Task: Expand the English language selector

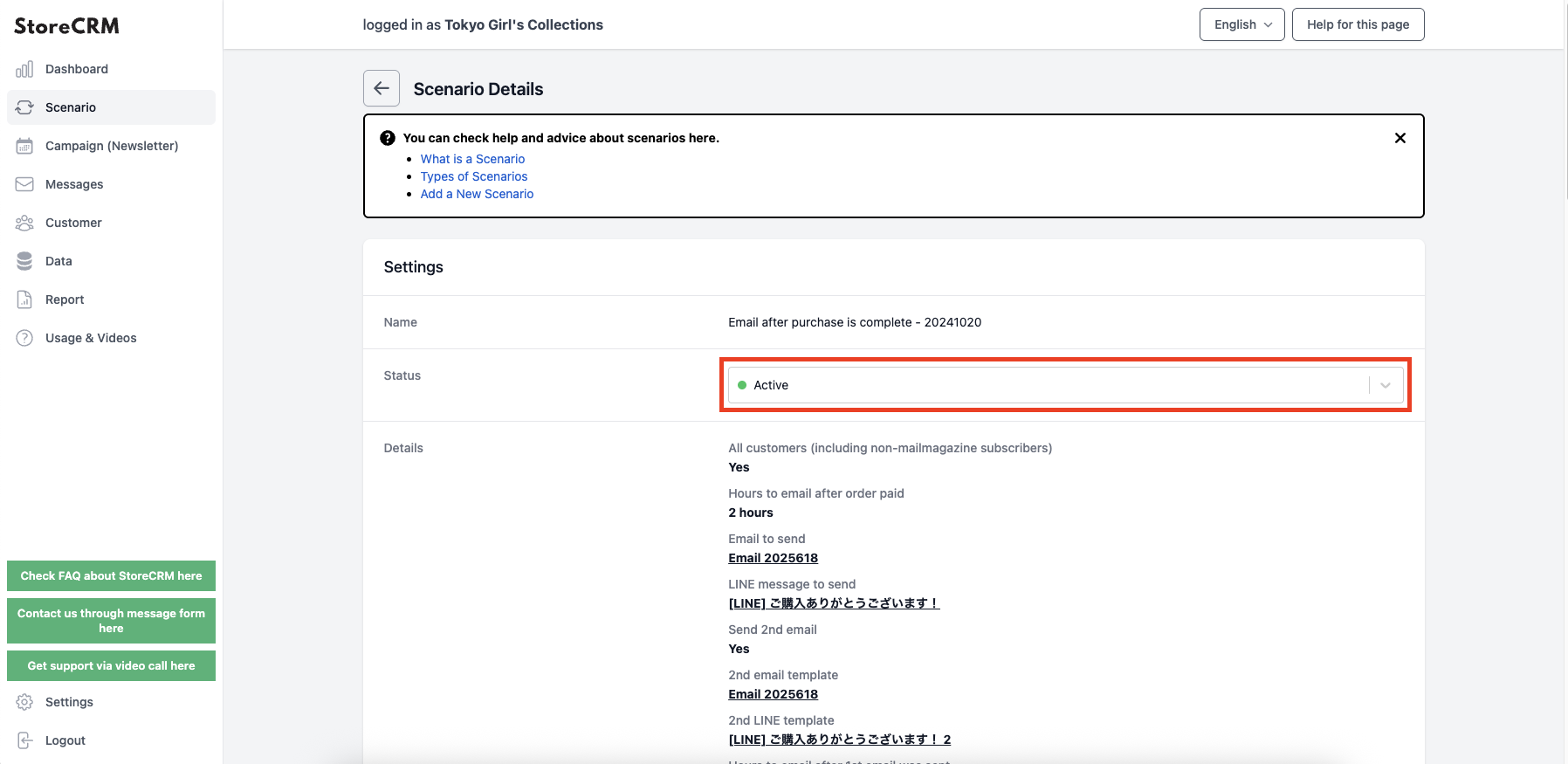Action: [x=1242, y=24]
